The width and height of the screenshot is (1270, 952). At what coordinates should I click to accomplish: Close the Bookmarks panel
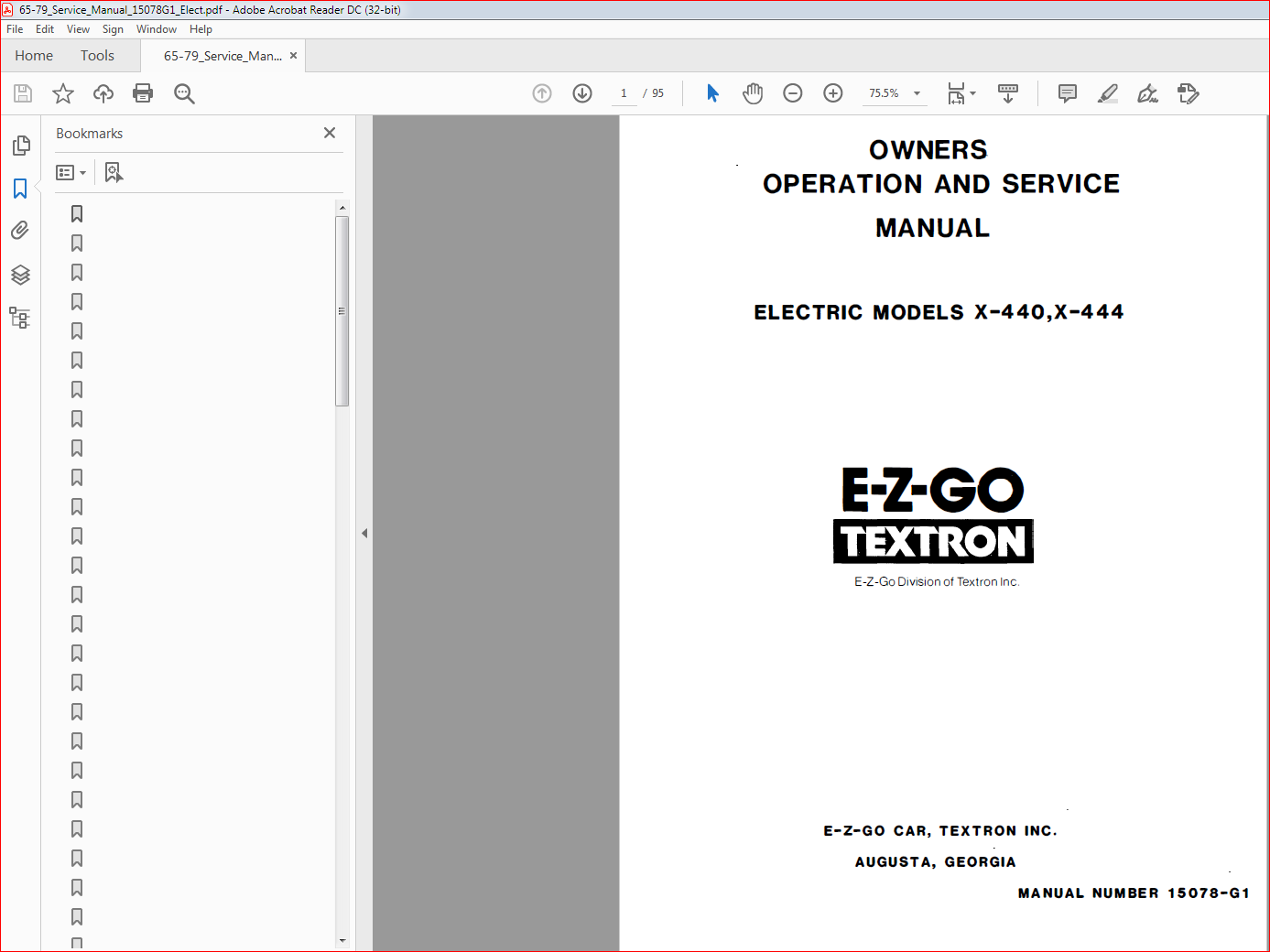coord(330,133)
